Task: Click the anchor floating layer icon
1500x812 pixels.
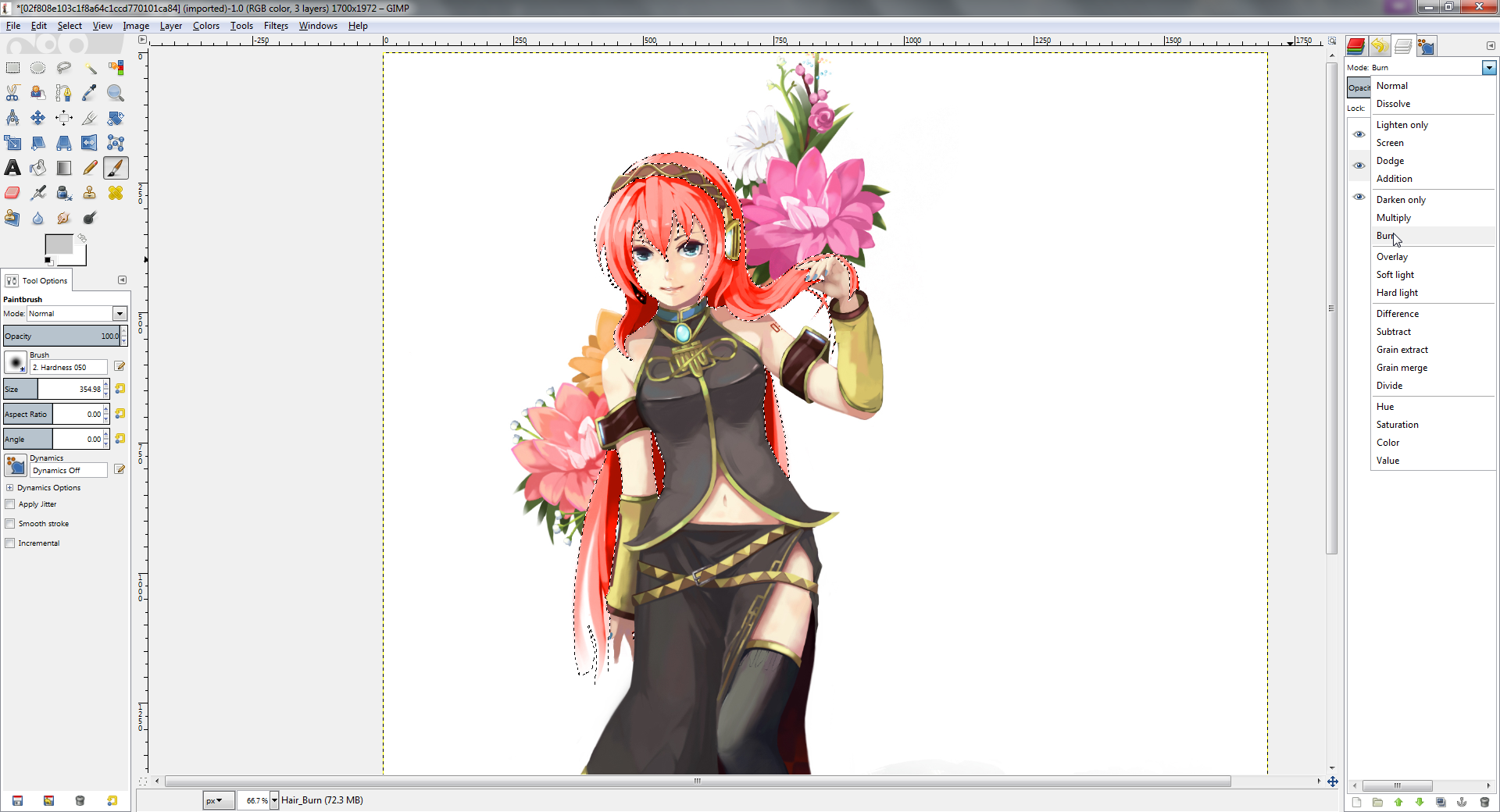Action: click(x=1462, y=802)
